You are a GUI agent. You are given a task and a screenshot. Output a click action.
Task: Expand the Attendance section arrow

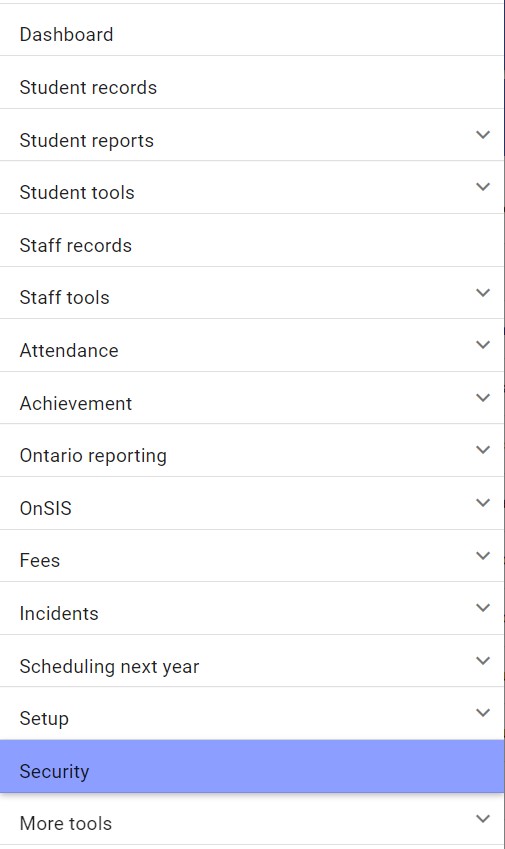(x=483, y=345)
